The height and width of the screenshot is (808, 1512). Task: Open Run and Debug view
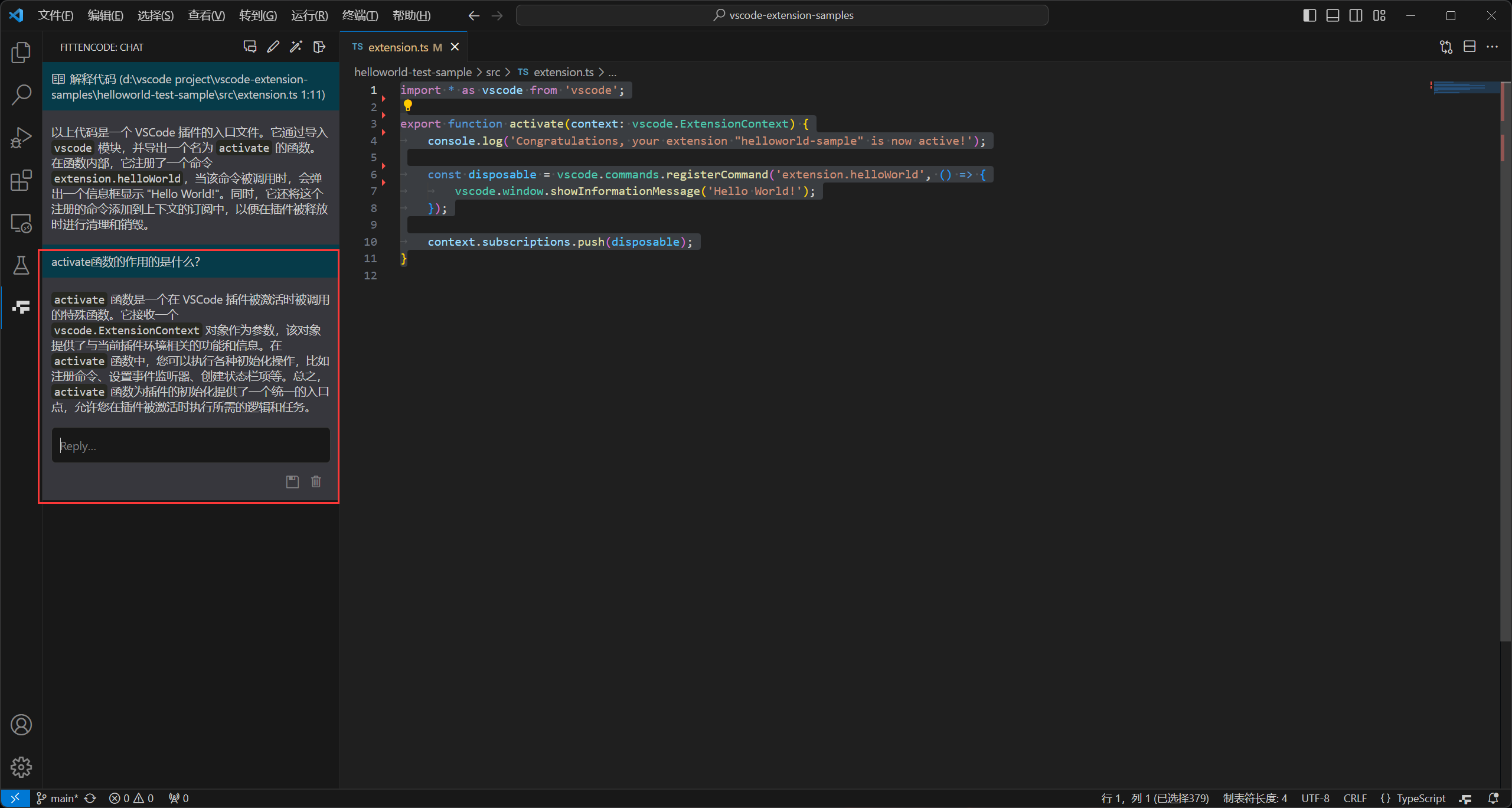[21, 138]
